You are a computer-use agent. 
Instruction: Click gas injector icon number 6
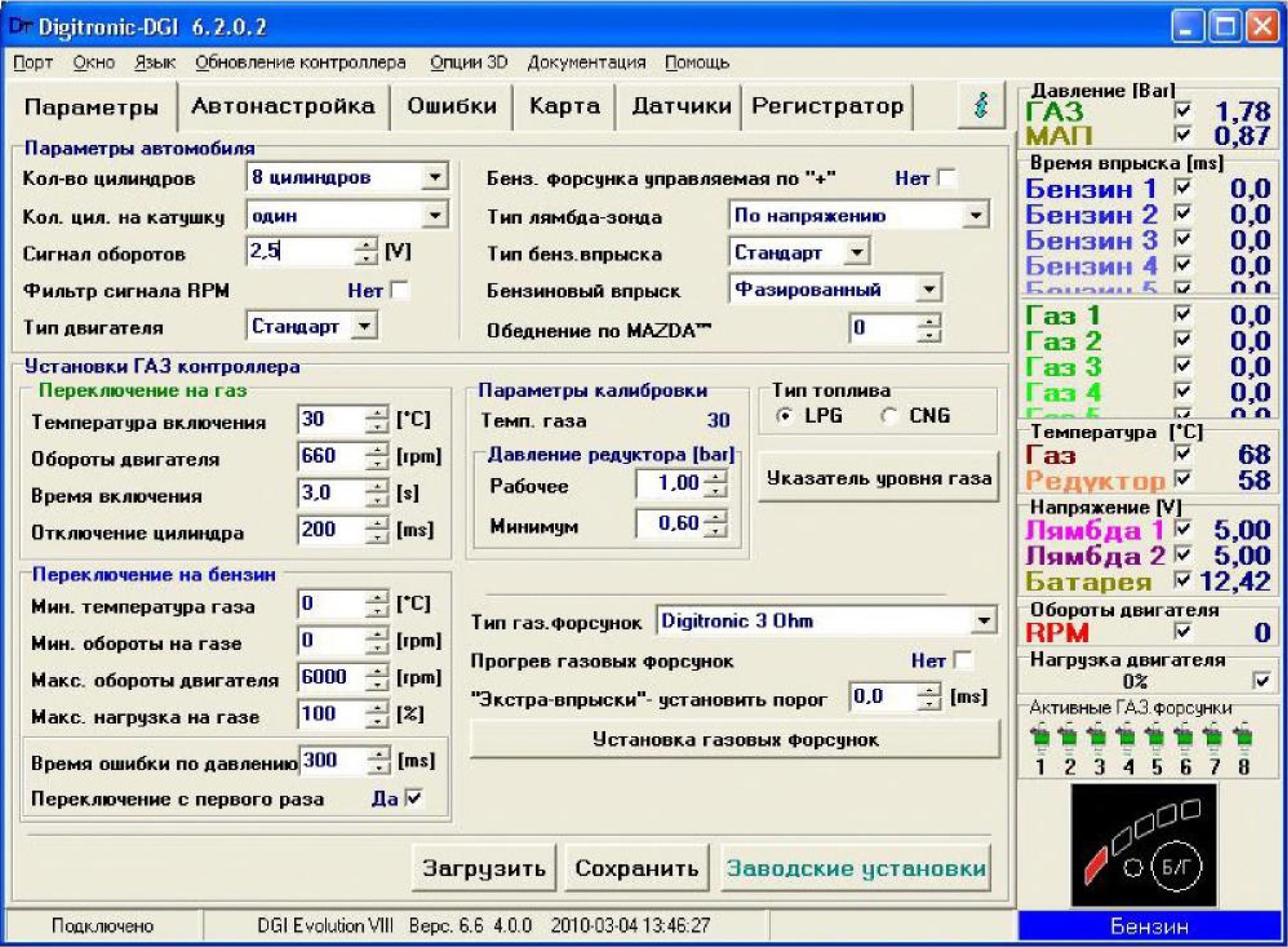coord(1185,738)
